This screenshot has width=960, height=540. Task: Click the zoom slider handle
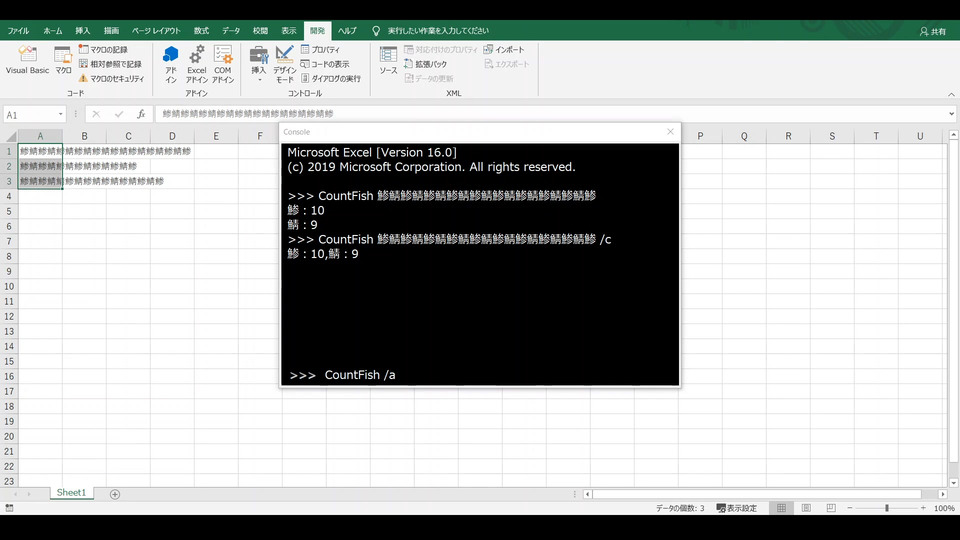887,508
